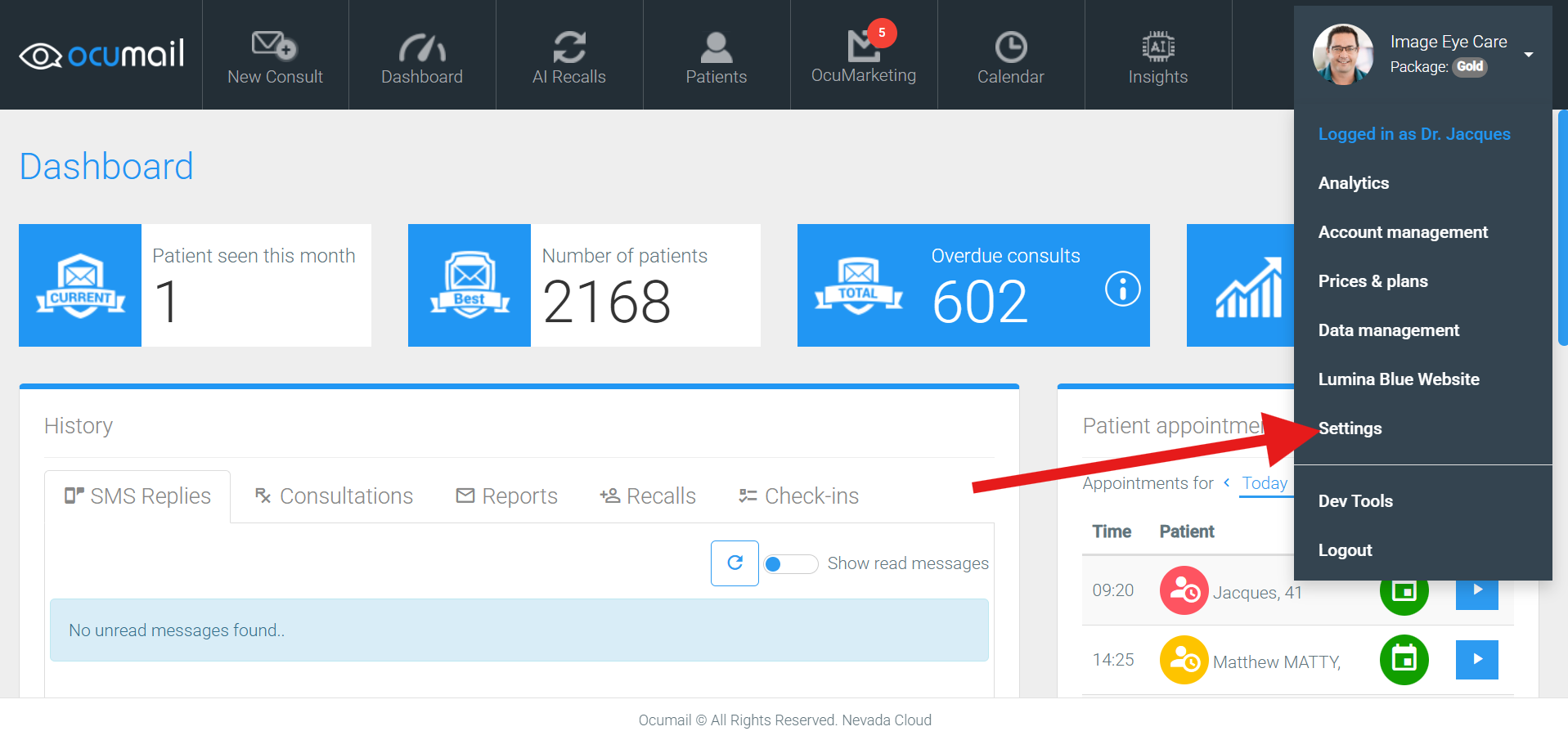Viewport: 1568px width, 740px height.
Task: Click red patient icon beside Jacques, 41
Action: click(x=1184, y=590)
